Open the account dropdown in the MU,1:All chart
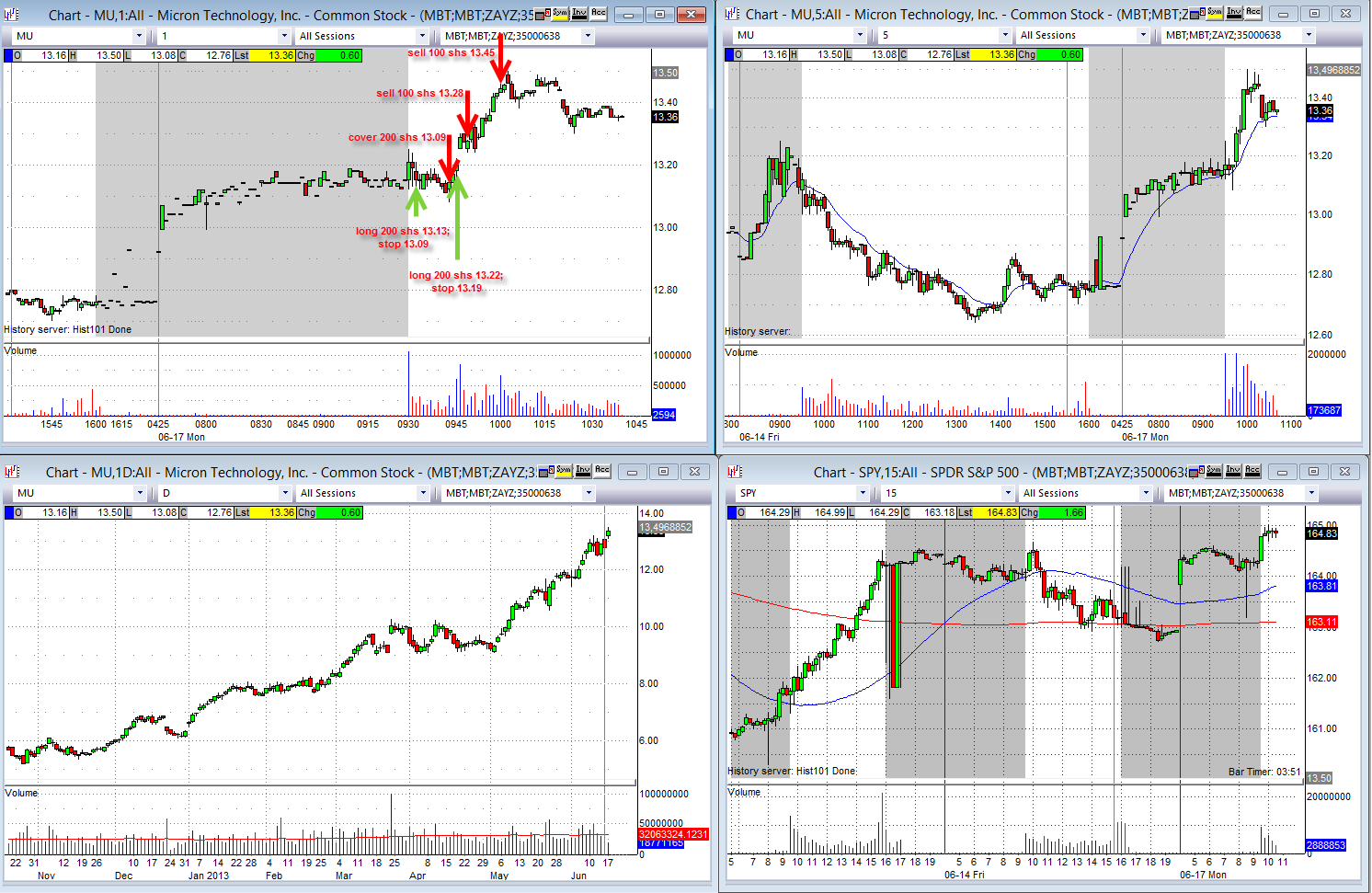 tap(588, 36)
